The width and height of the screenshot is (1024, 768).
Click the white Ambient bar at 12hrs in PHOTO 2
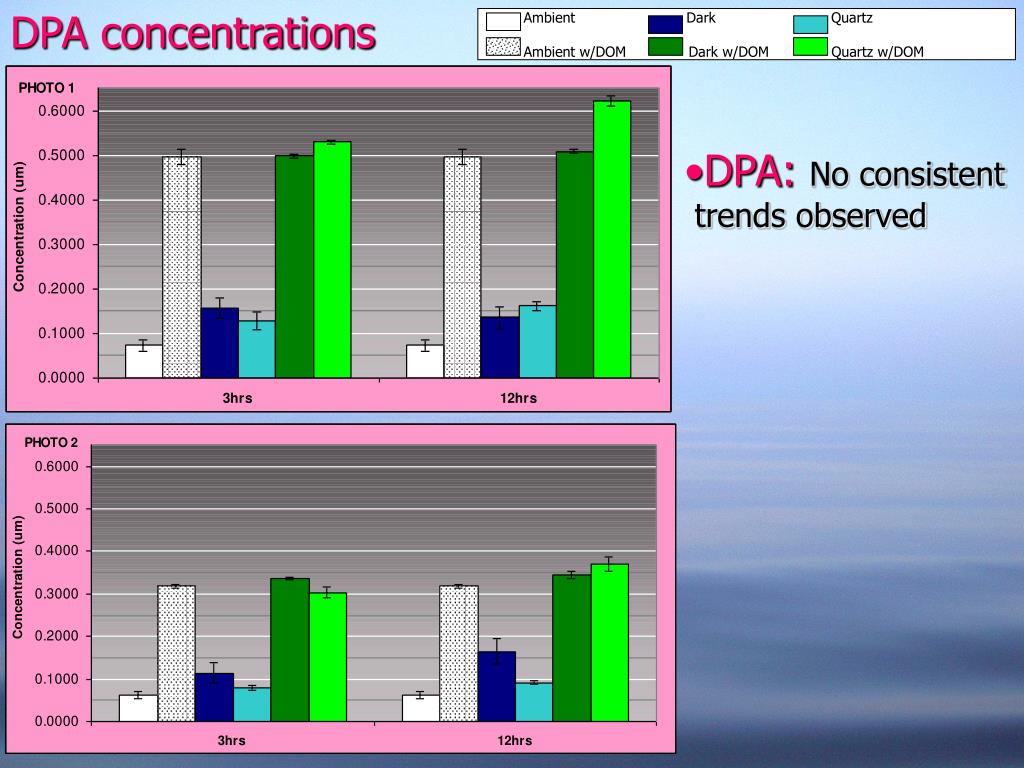(x=421, y=709)
